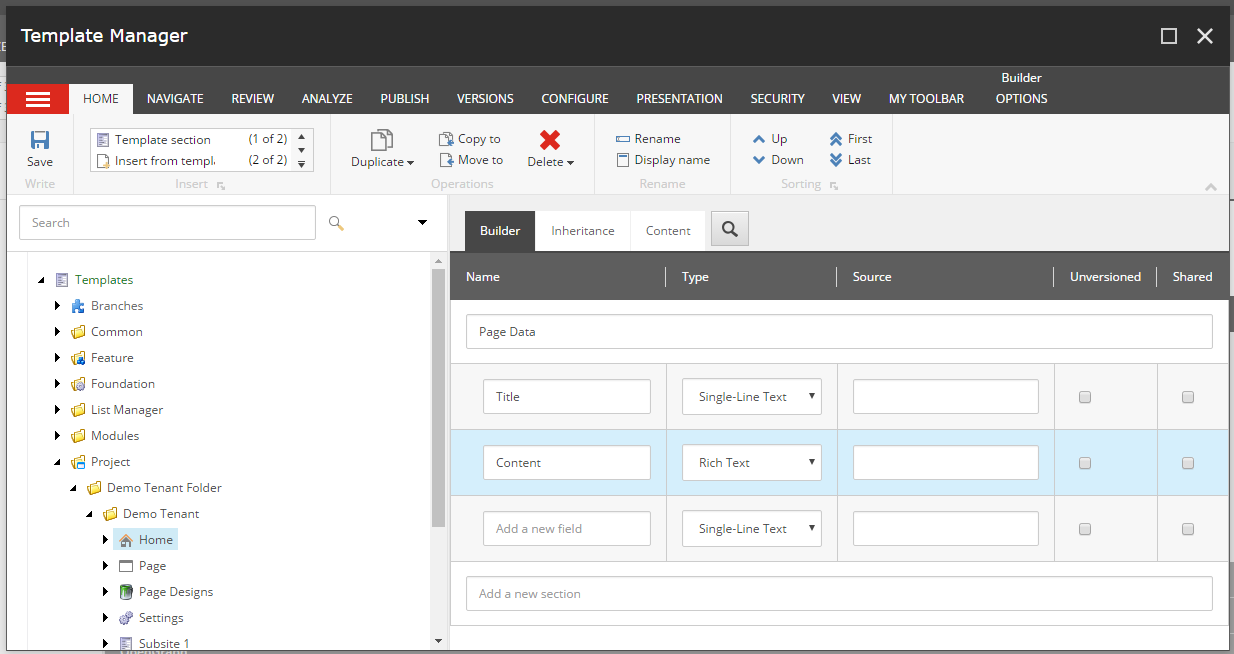Screen dimensions: 1234x654
Task: Collapse the Demo Tenant Folder node
Action: pos(74,488)
